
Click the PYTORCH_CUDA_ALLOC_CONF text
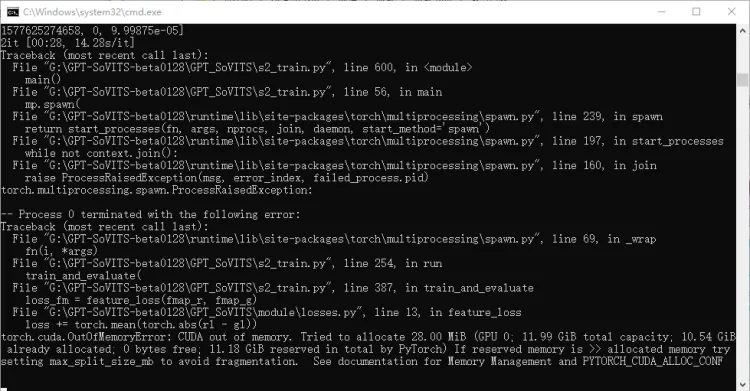coord(652,361)
